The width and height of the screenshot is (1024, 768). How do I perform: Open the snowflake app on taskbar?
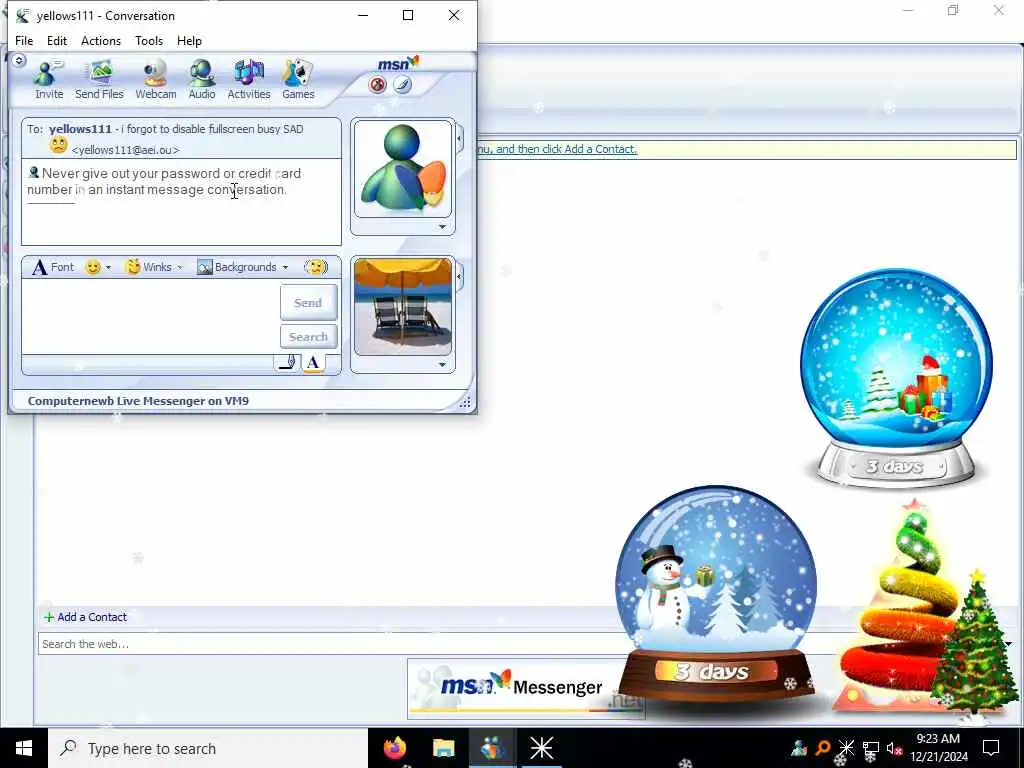pyautogui.click(x=541, y=748)
